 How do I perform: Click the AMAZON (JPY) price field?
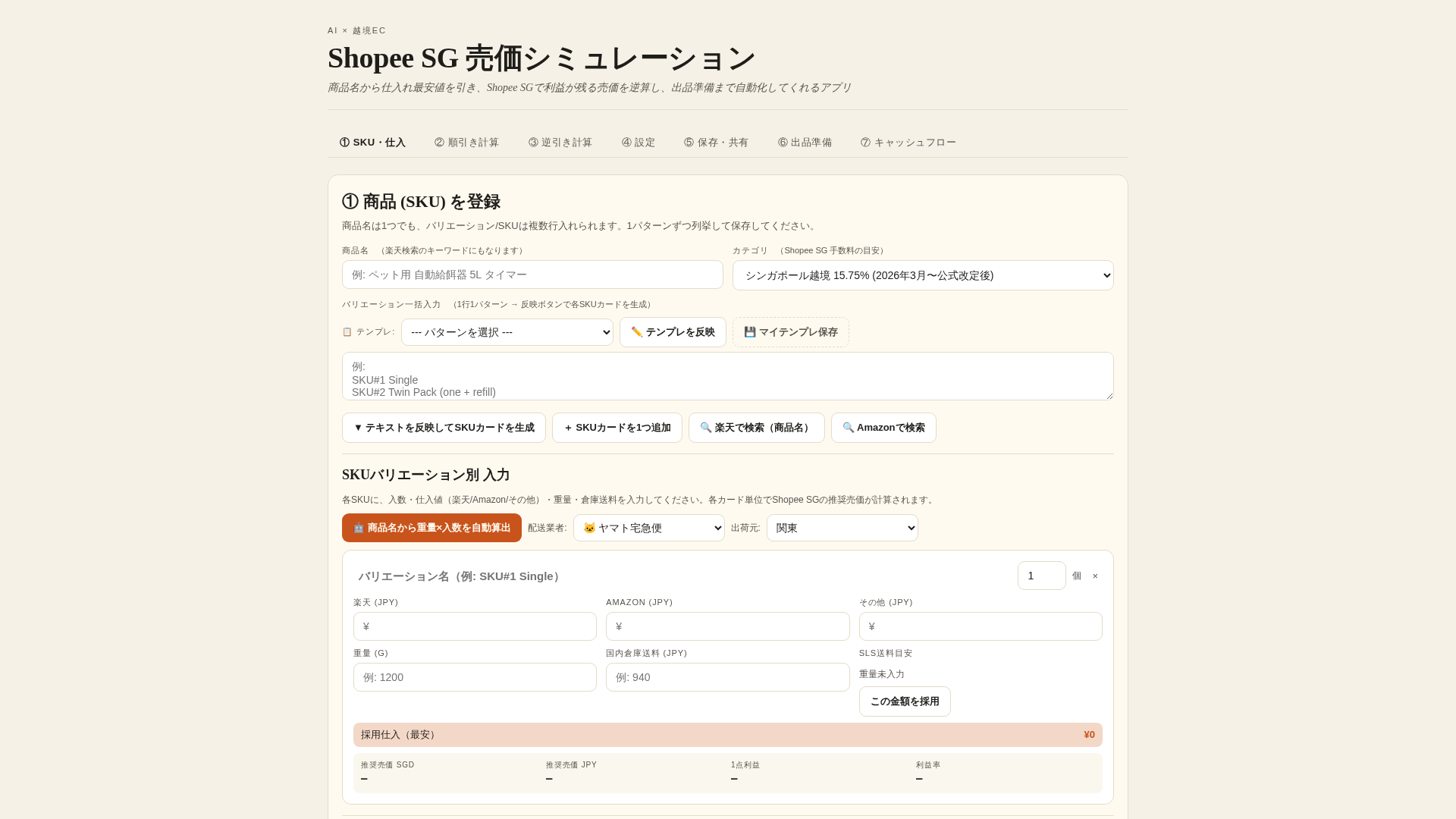coord(728,626)
